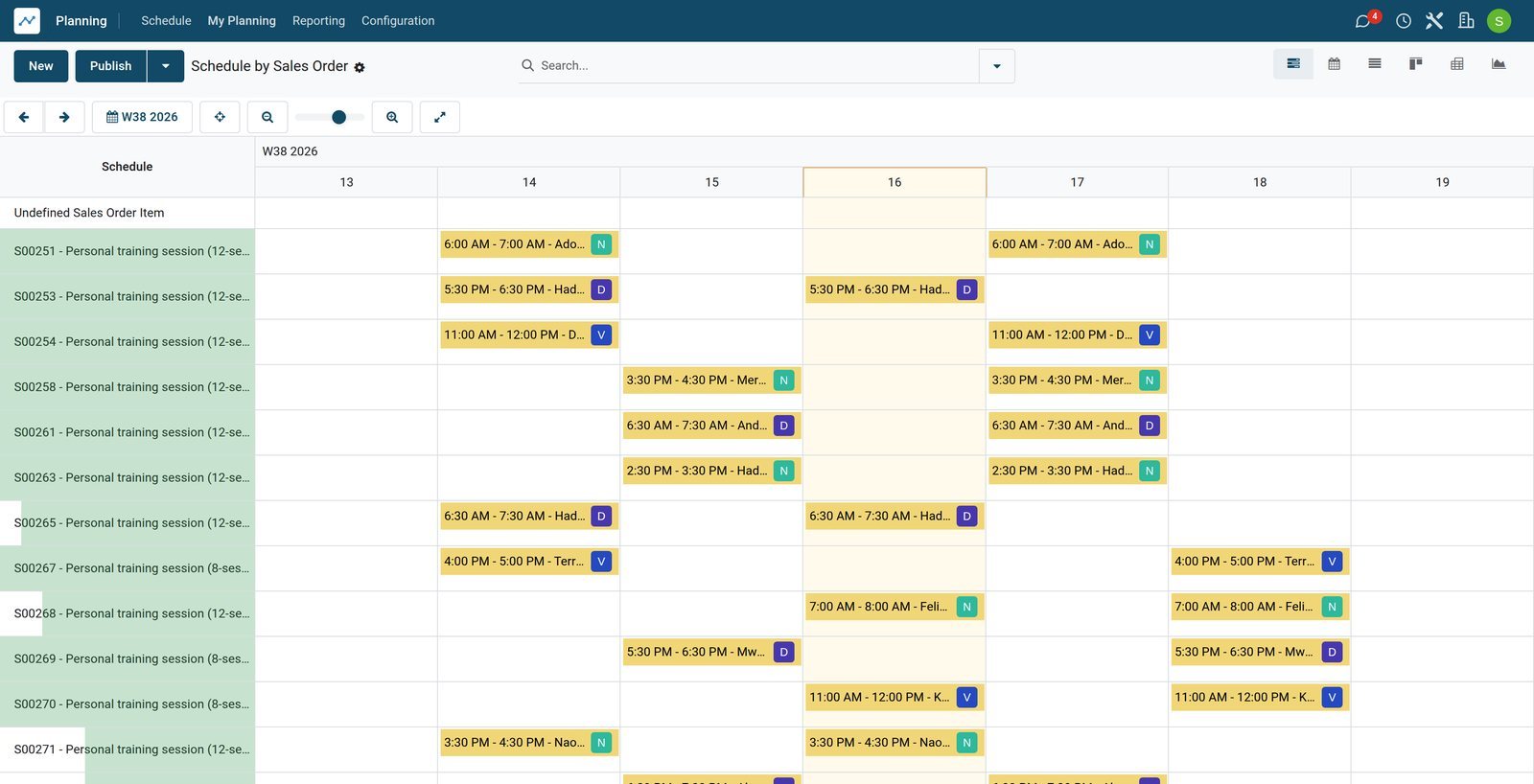1534x784 pixels.
Task: Open the 11:00 AM - 12:00 PM K shift on day 18
Action: (x=1260, y=698)
